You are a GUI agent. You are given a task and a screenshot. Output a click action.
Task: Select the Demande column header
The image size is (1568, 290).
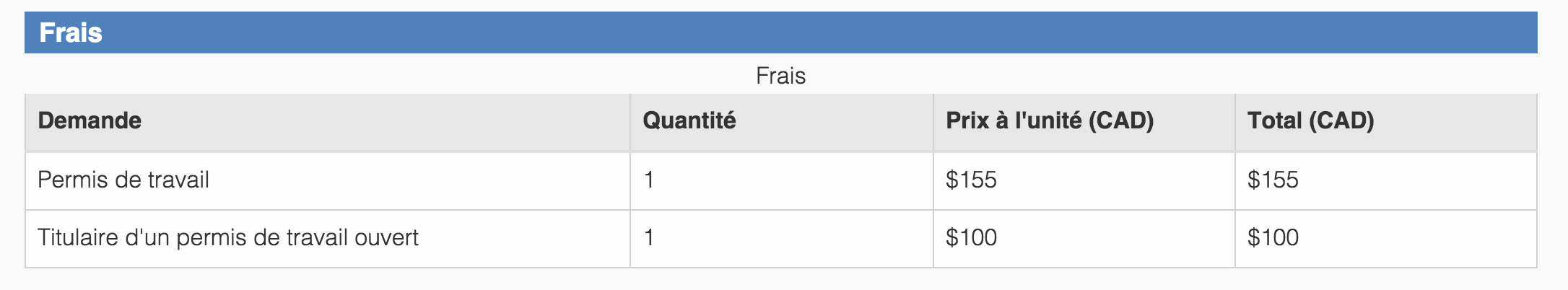pyautogui.click(x=90, y=120)
